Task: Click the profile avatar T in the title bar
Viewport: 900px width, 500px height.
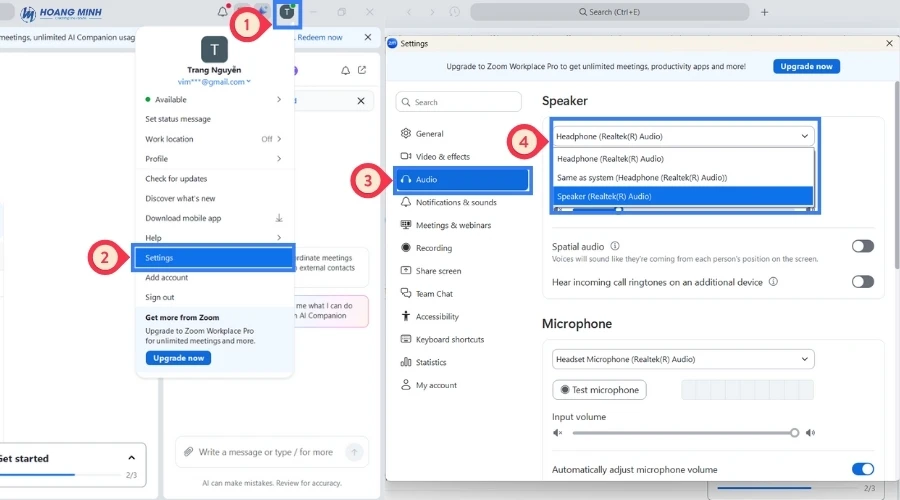Action: point(286,12)
